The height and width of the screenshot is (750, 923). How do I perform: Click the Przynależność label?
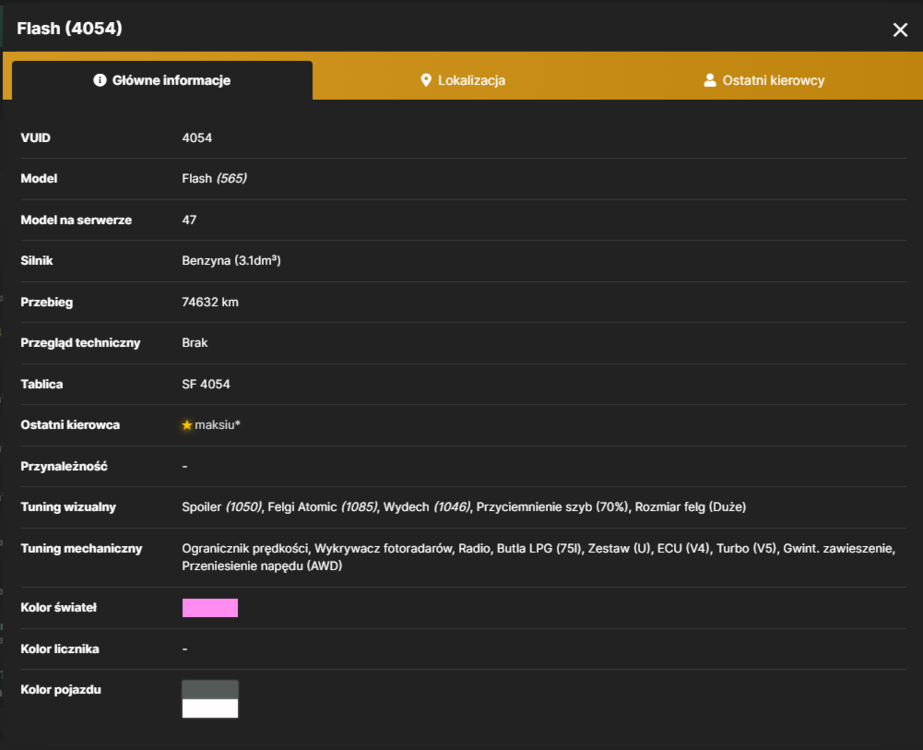pos(64,466)
